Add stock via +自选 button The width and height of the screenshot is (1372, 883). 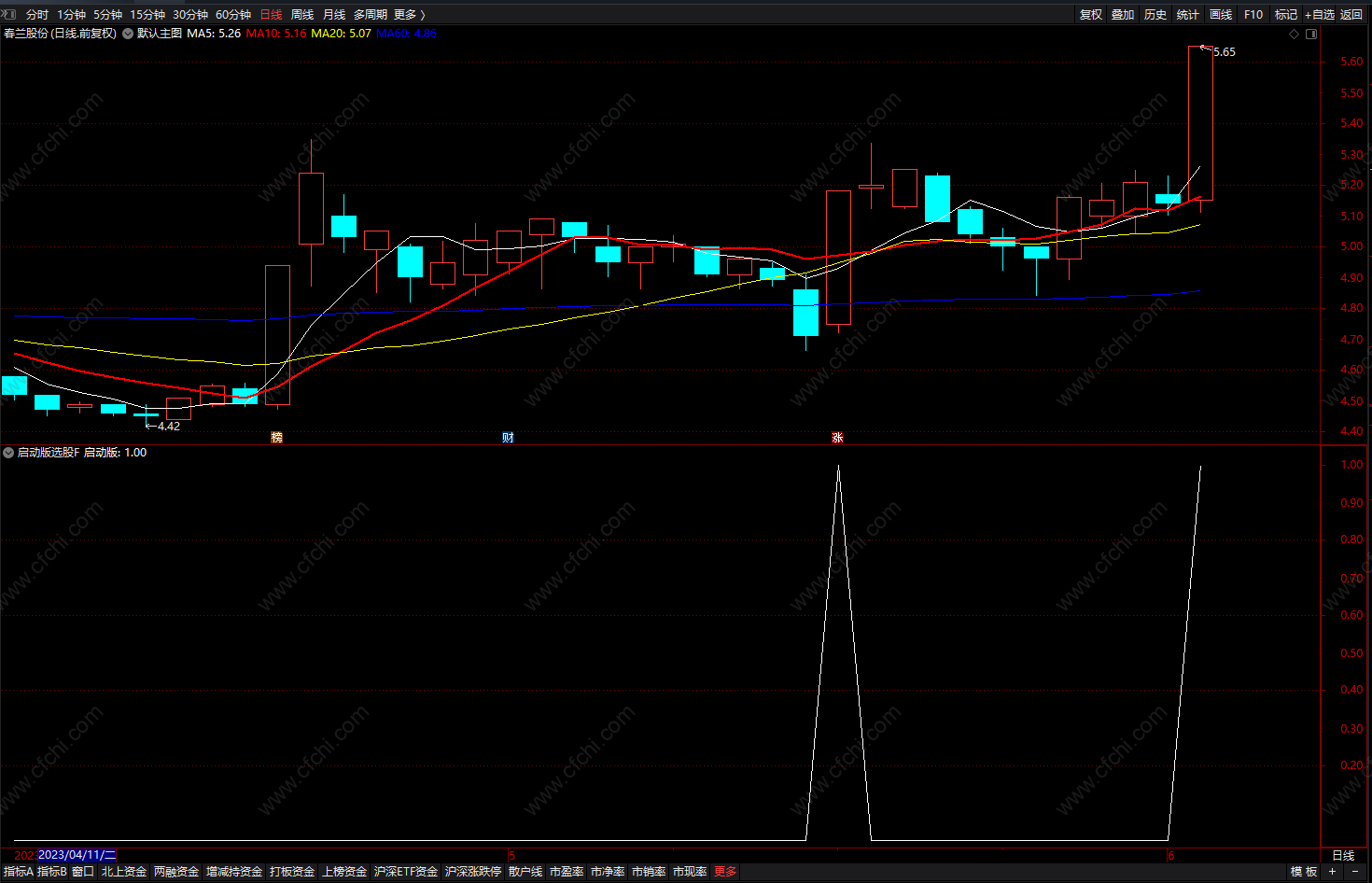[1320, 15]
